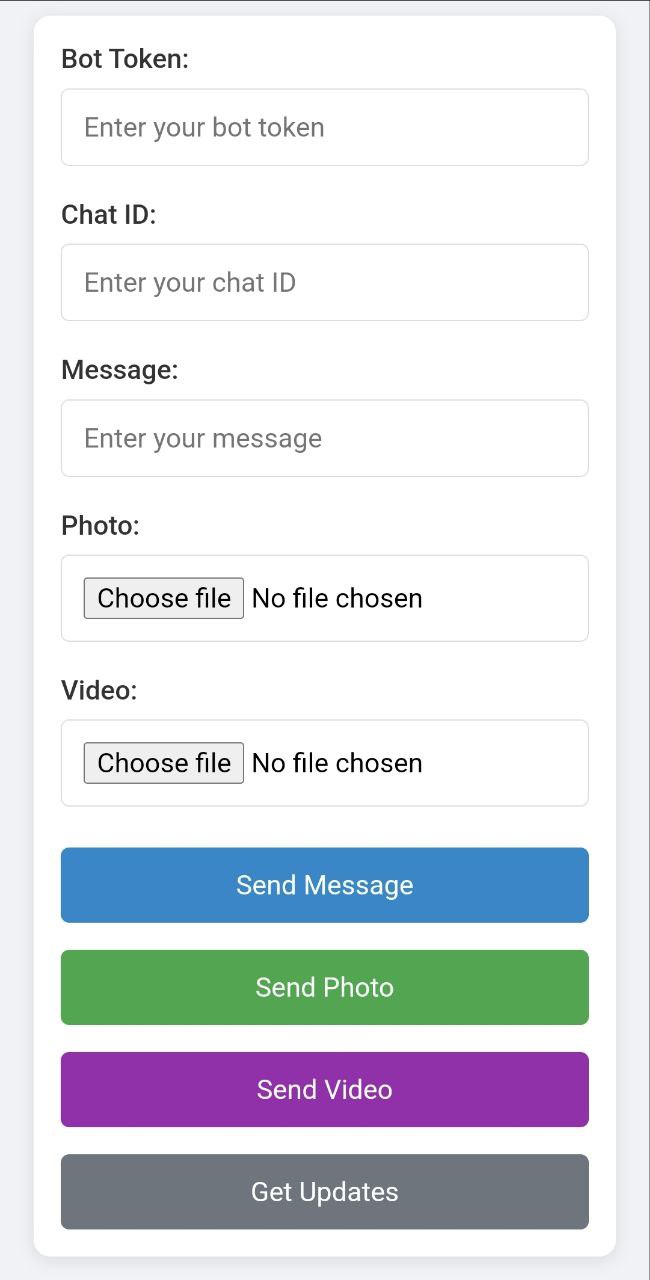Viewport: 650px width, 1280px height.
Task: Hit the purple Send Video button
Action: (325, 1089)
